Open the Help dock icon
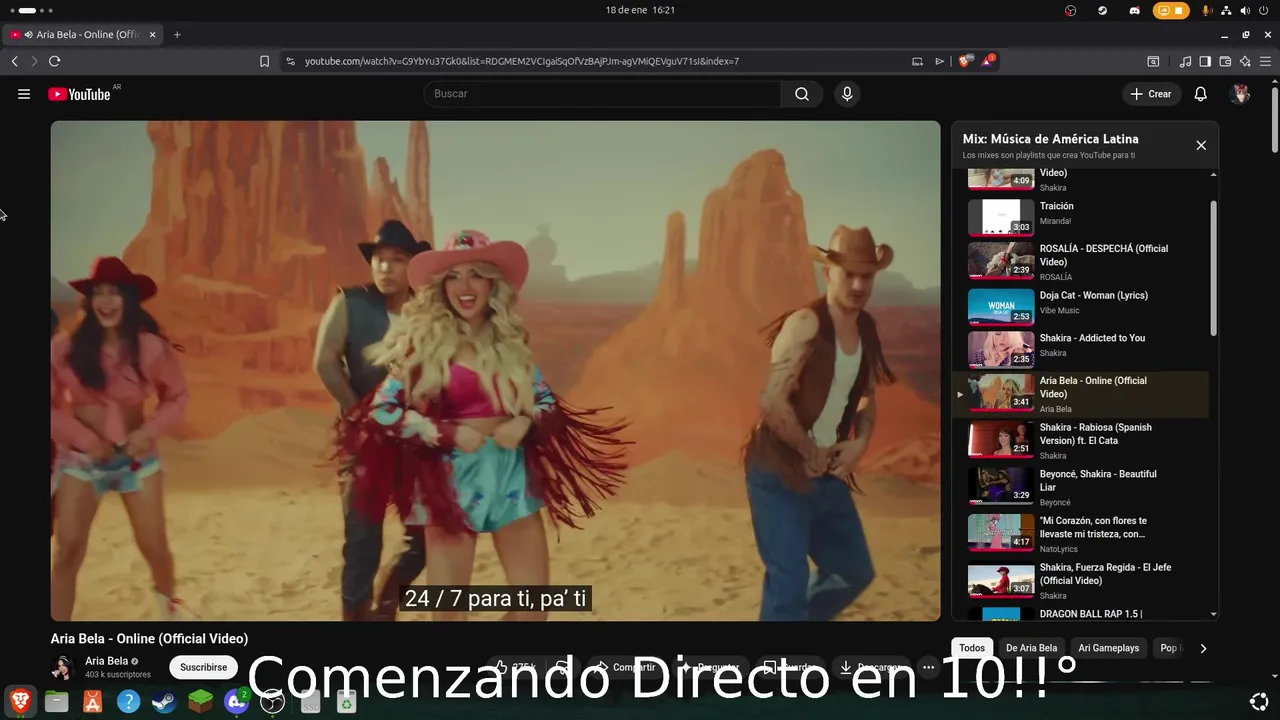The image size is (1280, 720). pyautogui.click(x=129, y=701)
